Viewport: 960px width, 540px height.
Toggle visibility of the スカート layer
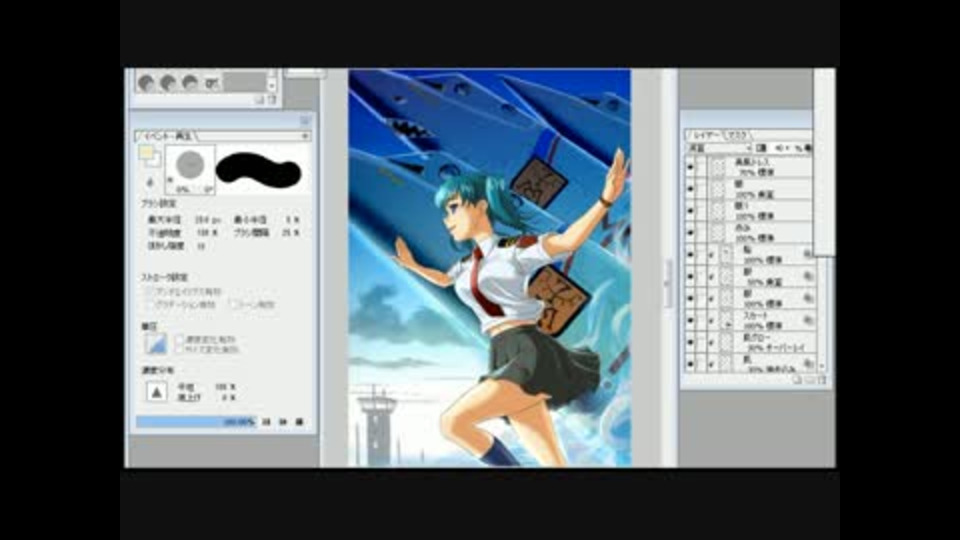tap(691, 320)
